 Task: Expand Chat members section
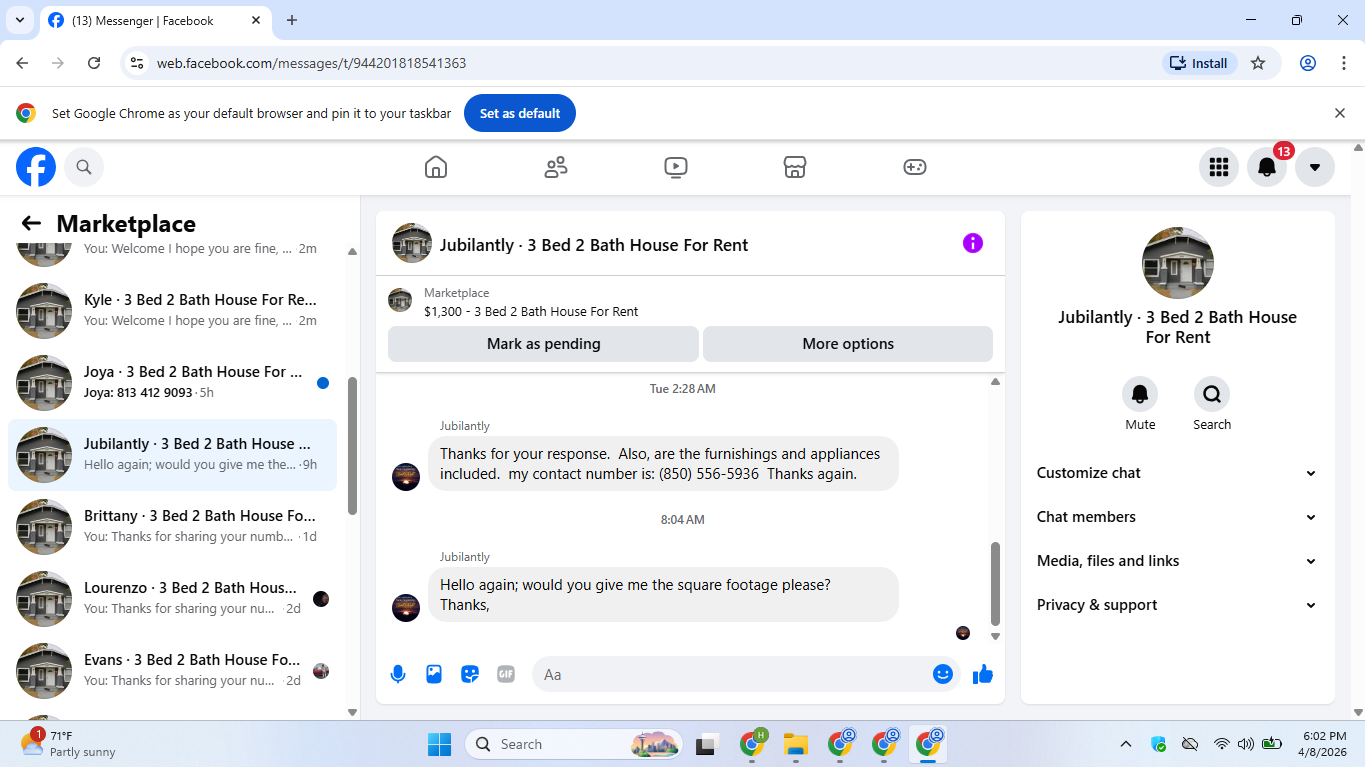[x=1177, y=517]
